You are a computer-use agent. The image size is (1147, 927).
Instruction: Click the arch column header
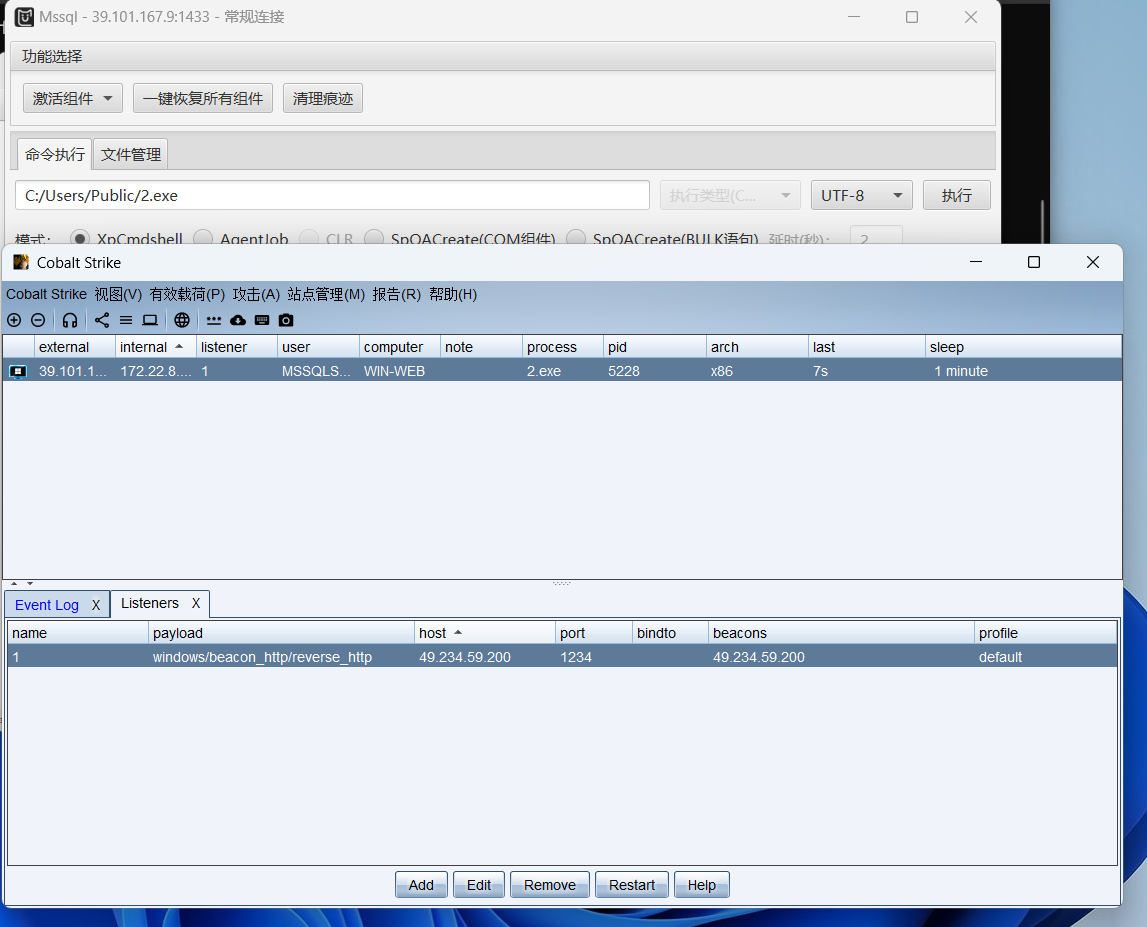[x=757, y=347]
